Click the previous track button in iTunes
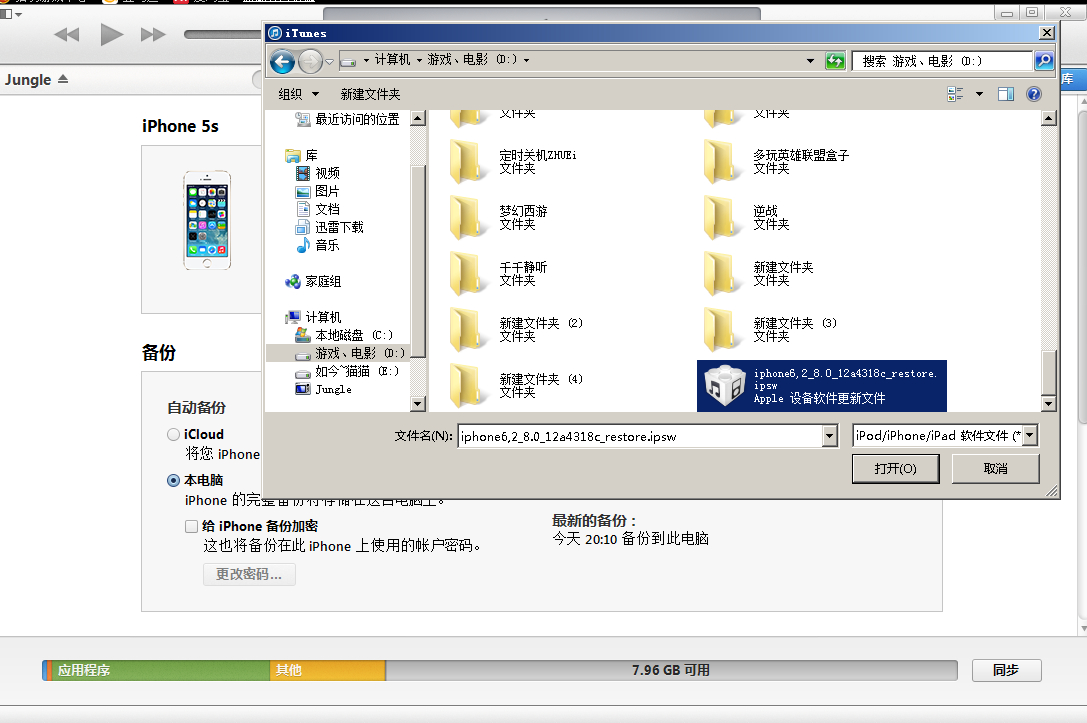Viewport: 1087px width, 723px height. click(x=67, y=35)
